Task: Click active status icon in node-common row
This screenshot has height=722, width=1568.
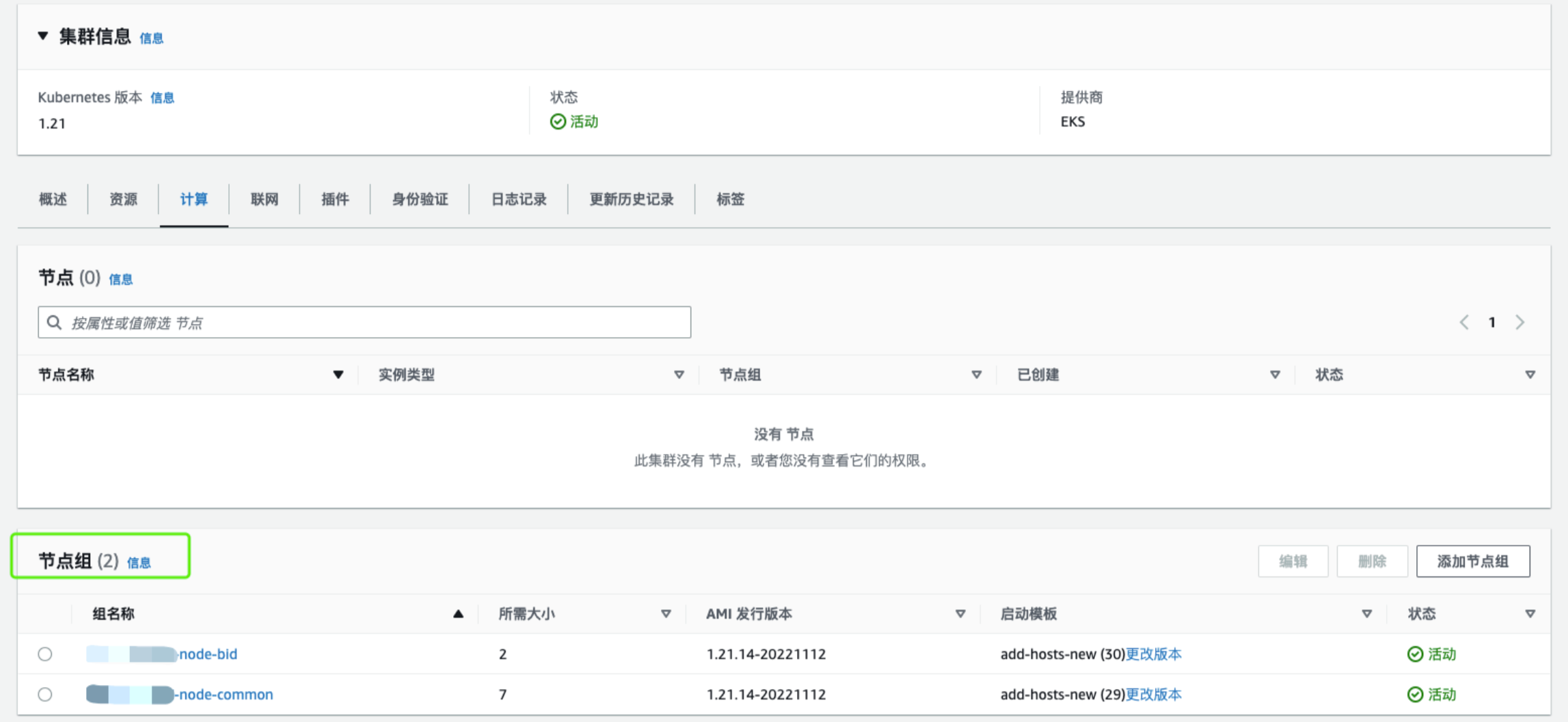Action: click(1415, 695)
